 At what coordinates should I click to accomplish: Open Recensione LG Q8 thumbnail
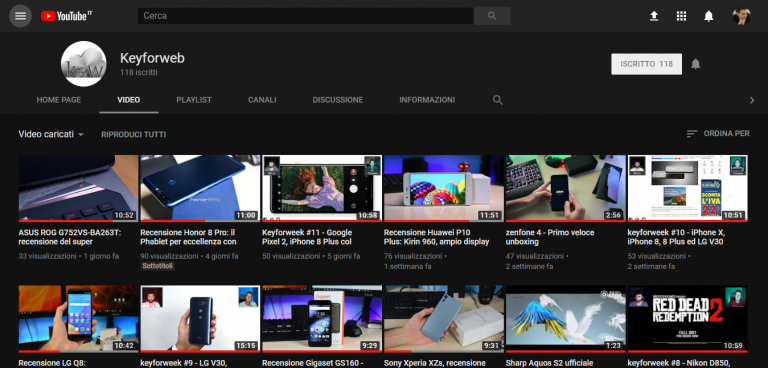click(78, 319)
